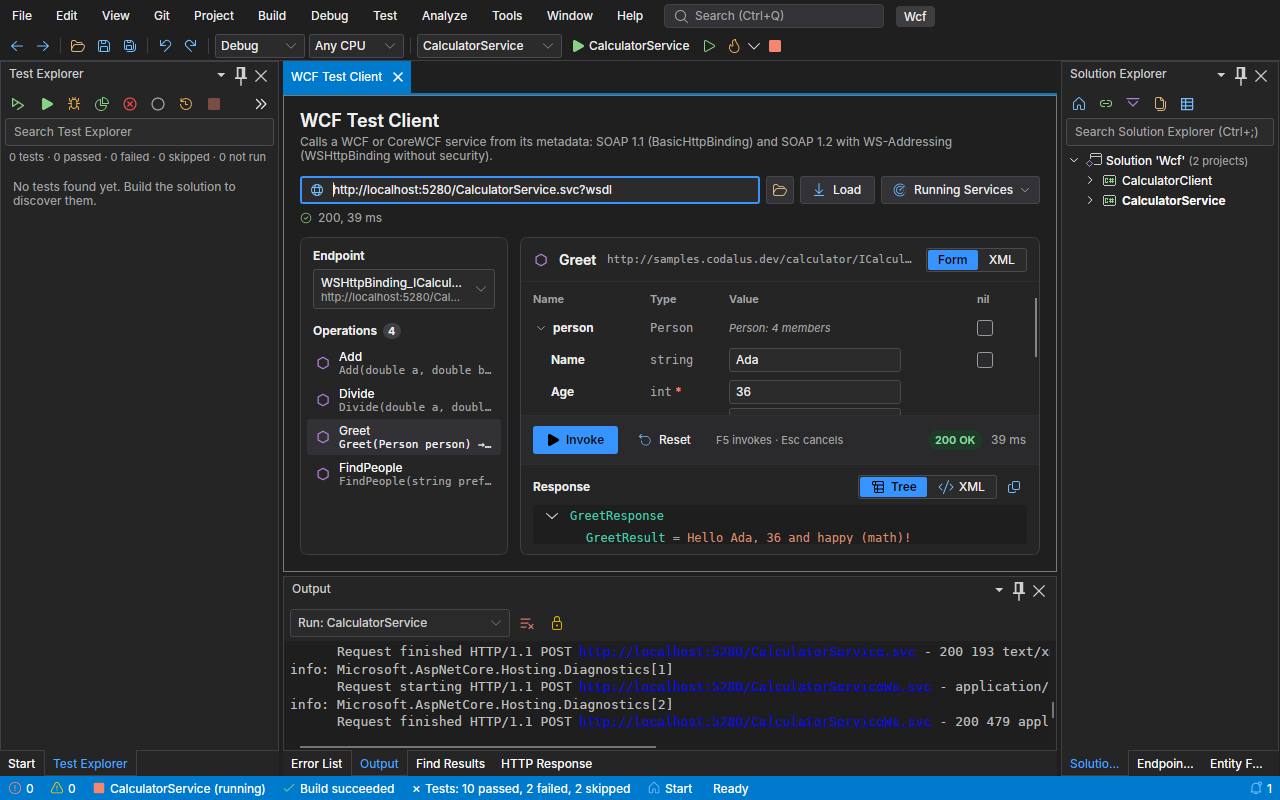Check the nil checkbox for Name row
The image size is (1280, 800).
[985, 360]
